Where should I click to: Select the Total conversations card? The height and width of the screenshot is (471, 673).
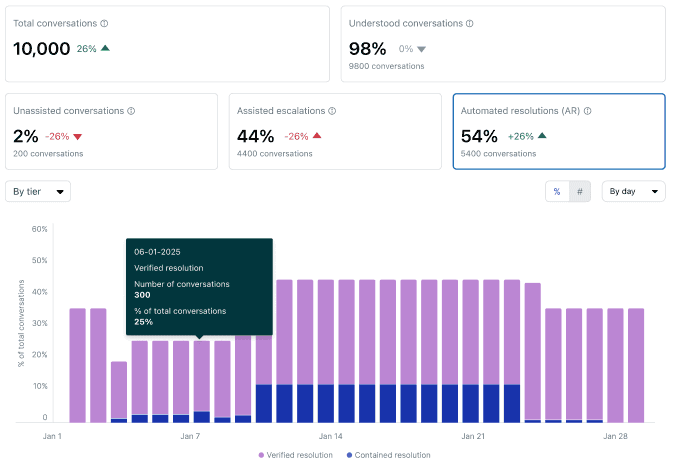pos(167,44)
